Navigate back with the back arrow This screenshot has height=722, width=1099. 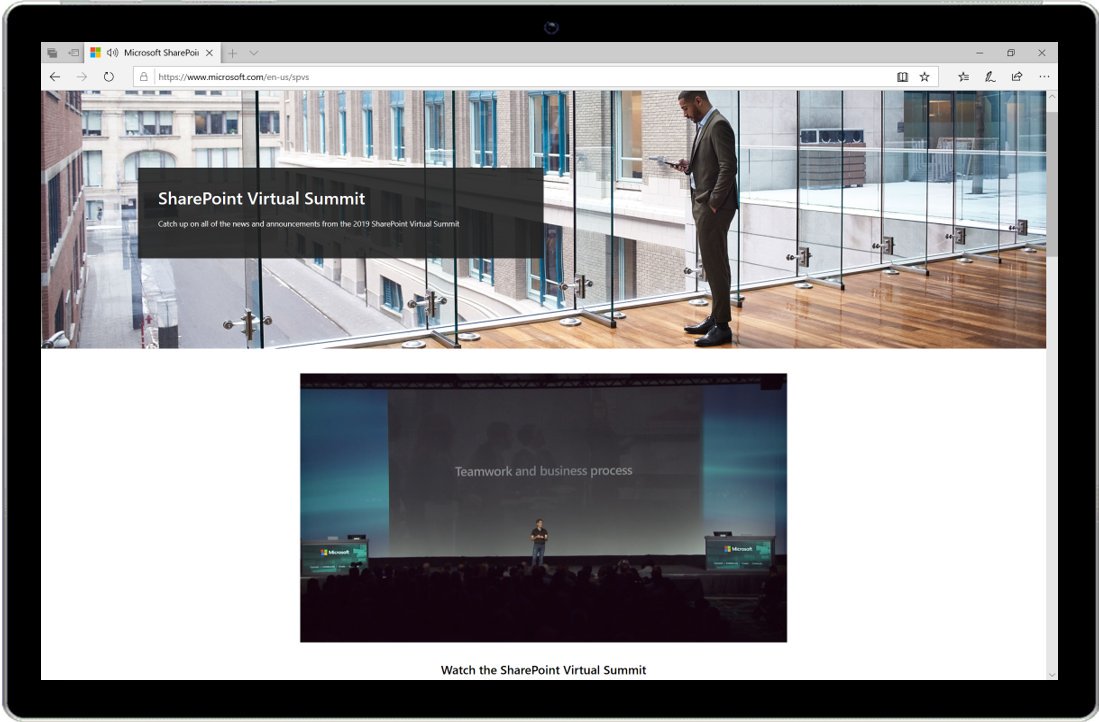(x=53, y=76)
